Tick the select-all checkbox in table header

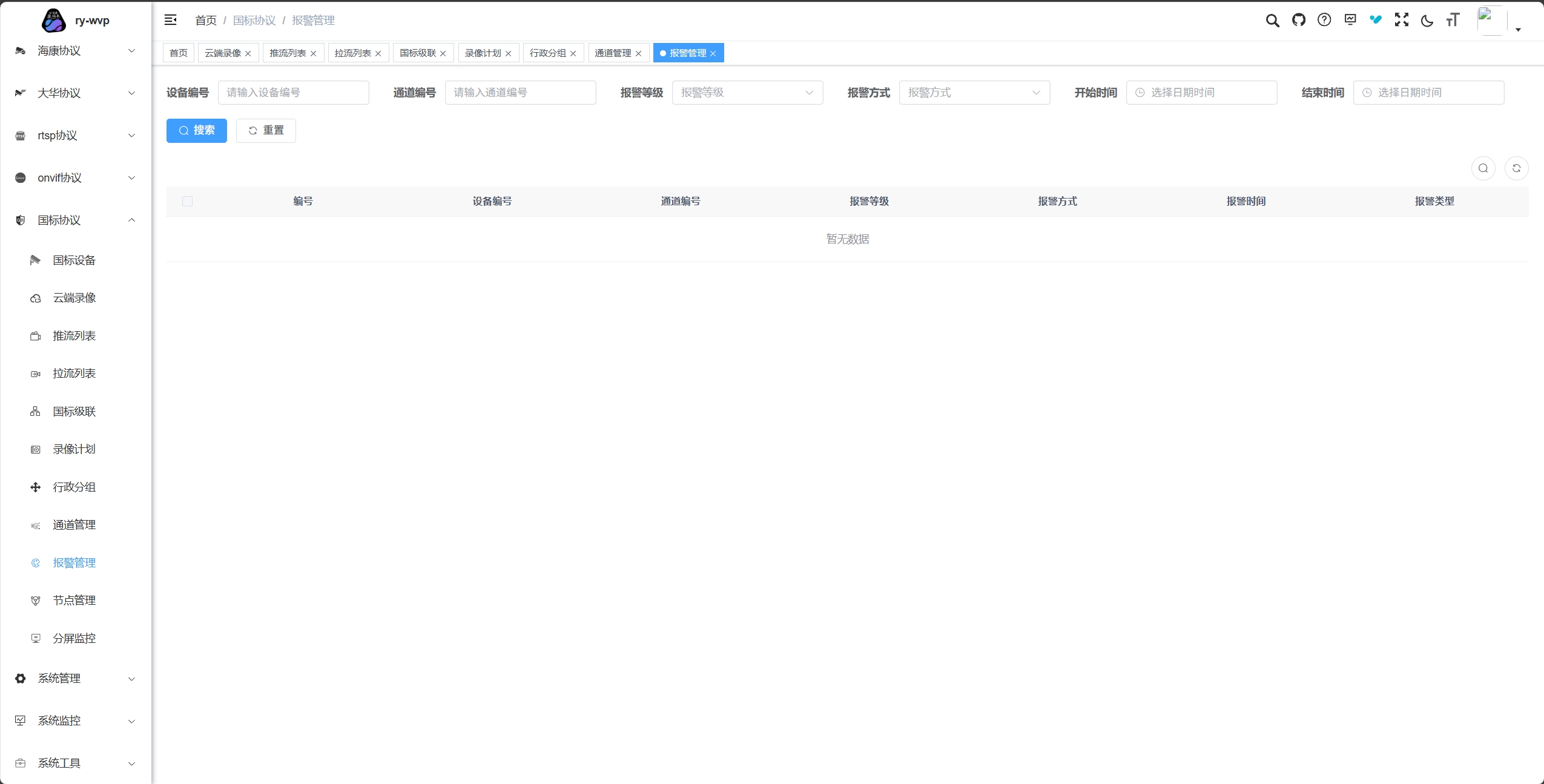tap(187, 201)
